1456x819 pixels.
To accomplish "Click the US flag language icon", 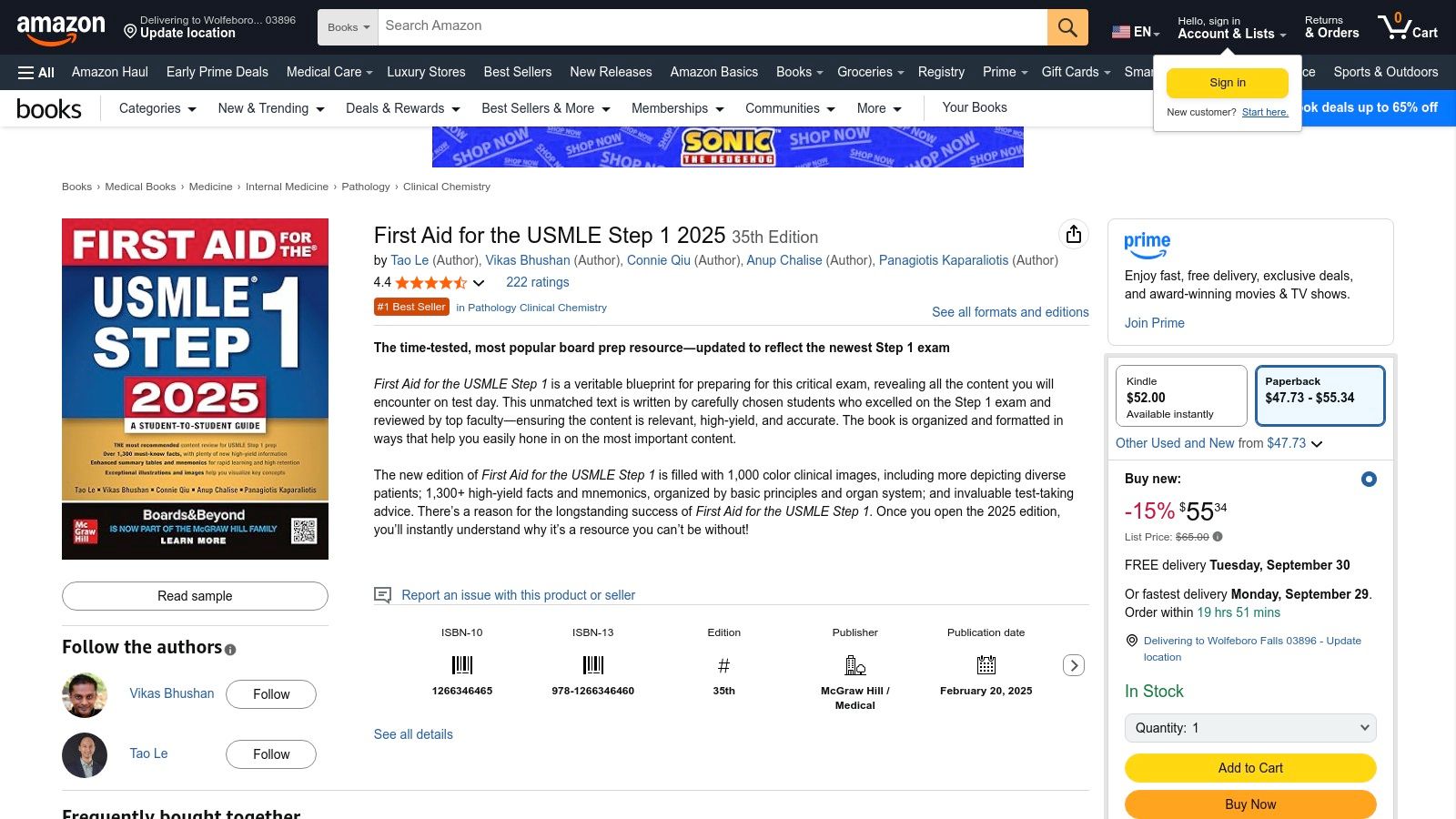I will pyautogui.click(x=1120, y=32).
